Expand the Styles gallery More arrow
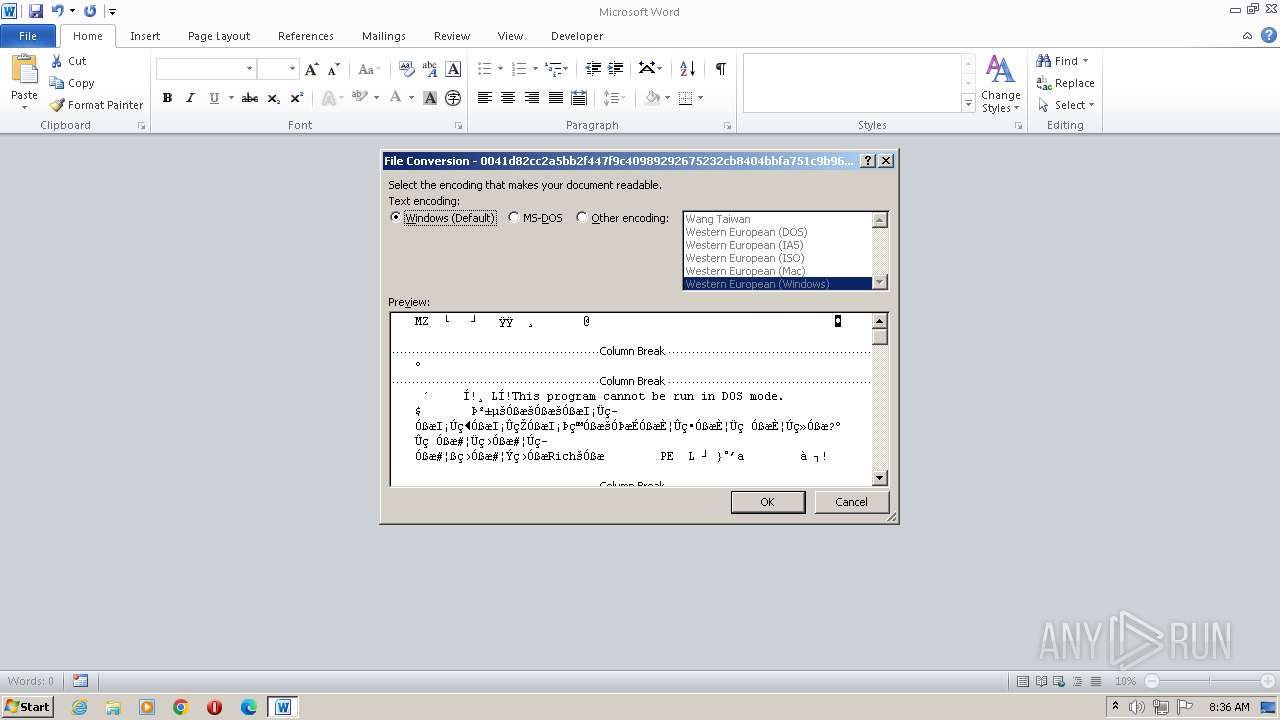Screen dimensions: 1280x720 [968, 103]
